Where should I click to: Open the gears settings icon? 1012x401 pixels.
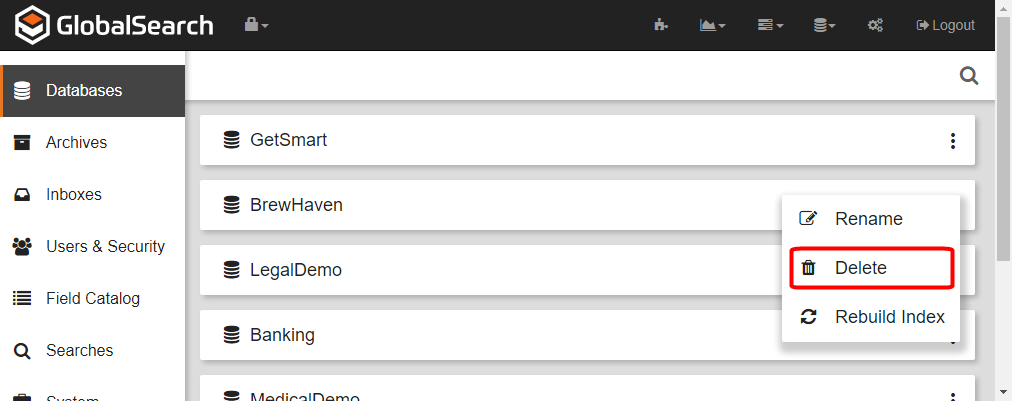(874, 25)
